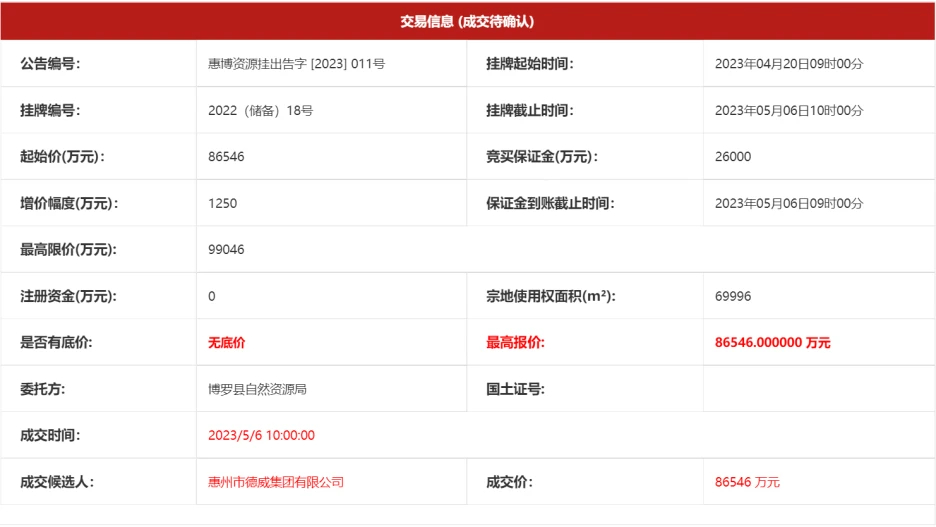Click the highest bid 86546.000000 万元
This screenshot has width=936, height=527.
click(772, 343)
